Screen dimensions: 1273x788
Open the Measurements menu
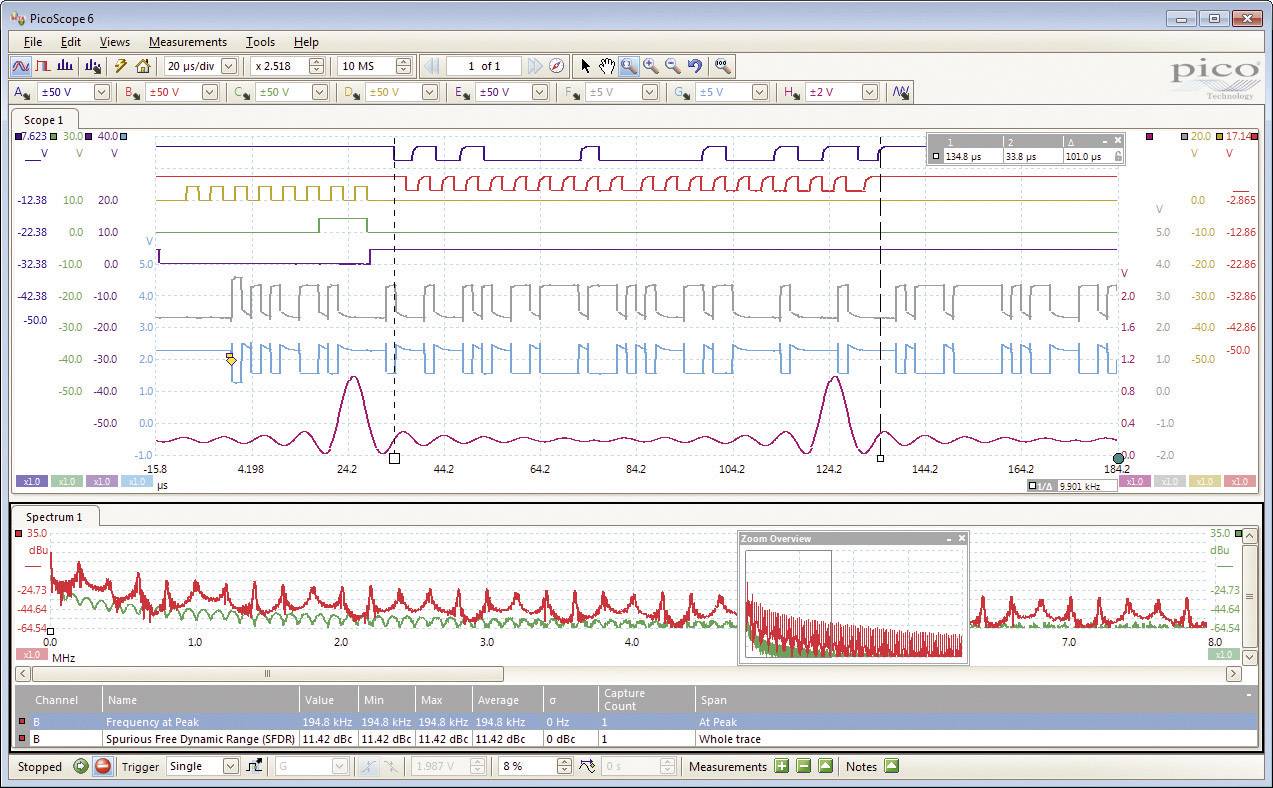[188, 42]
